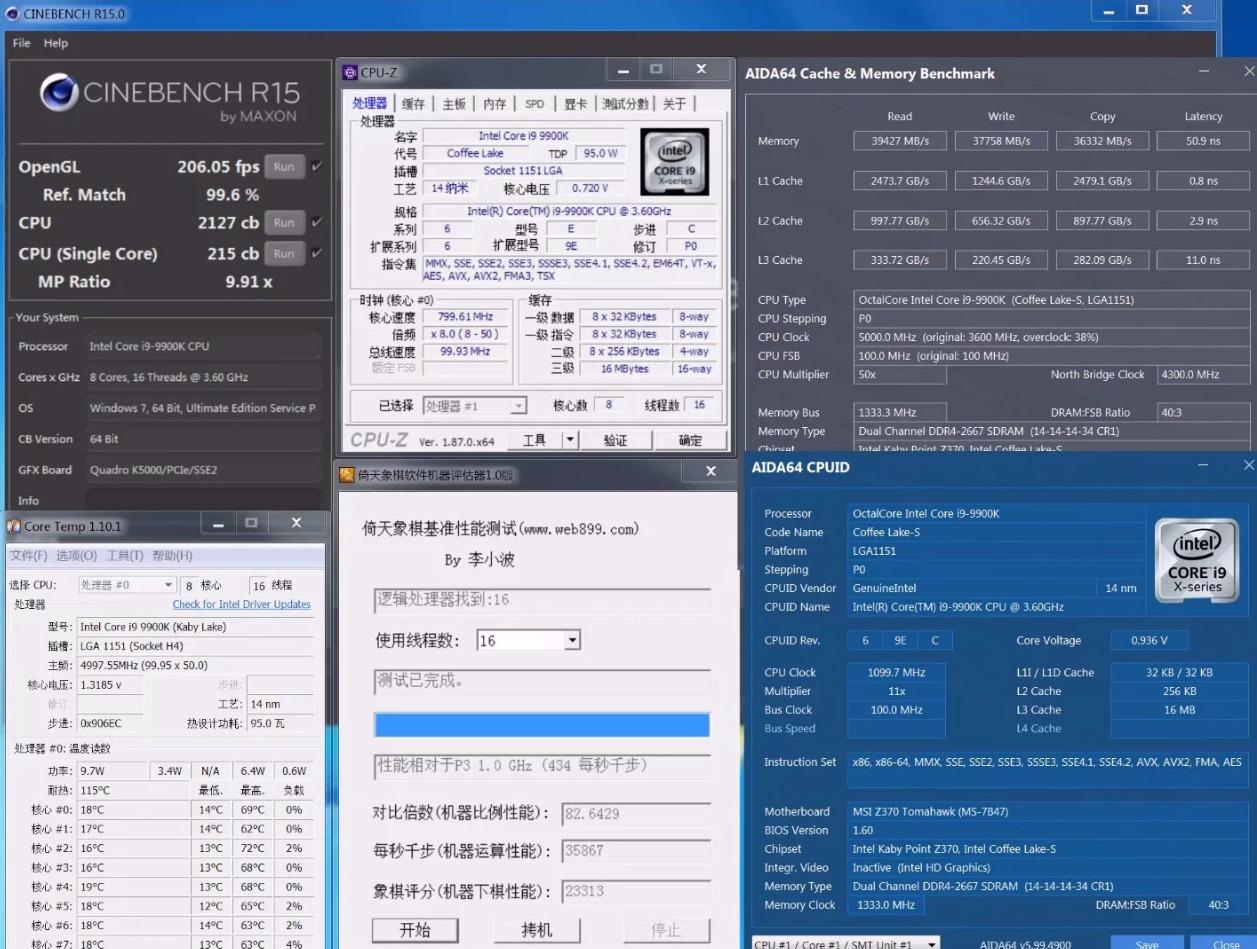The width and height of the screenshot is (1257, 949).
Task: Click the 开始 button in chess benchmark
Action: pyautogui.click(x=415, y=930)
